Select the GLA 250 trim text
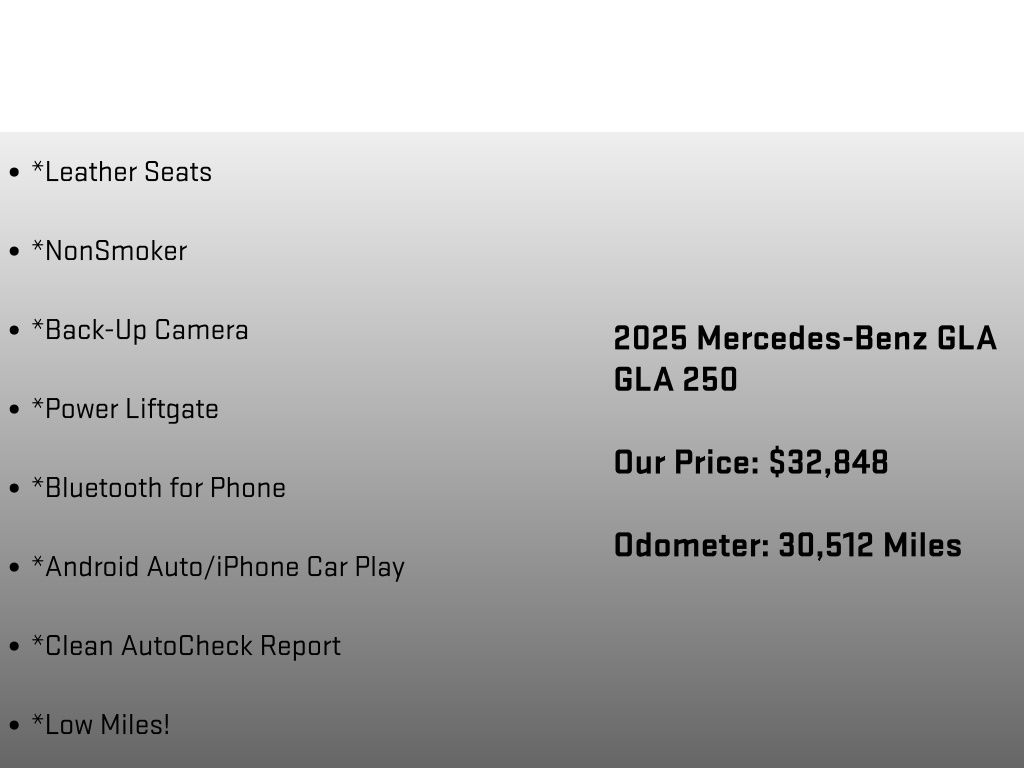Screen dimensions: 1024x768 click(676, 379)
